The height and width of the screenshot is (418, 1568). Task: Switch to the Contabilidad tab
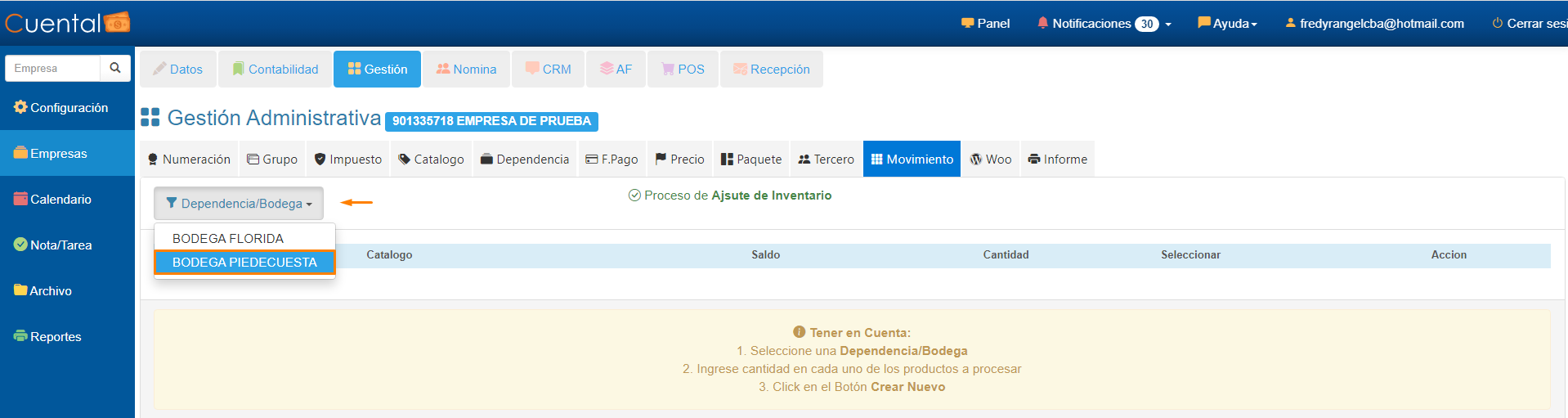click(x=276, y=70)
